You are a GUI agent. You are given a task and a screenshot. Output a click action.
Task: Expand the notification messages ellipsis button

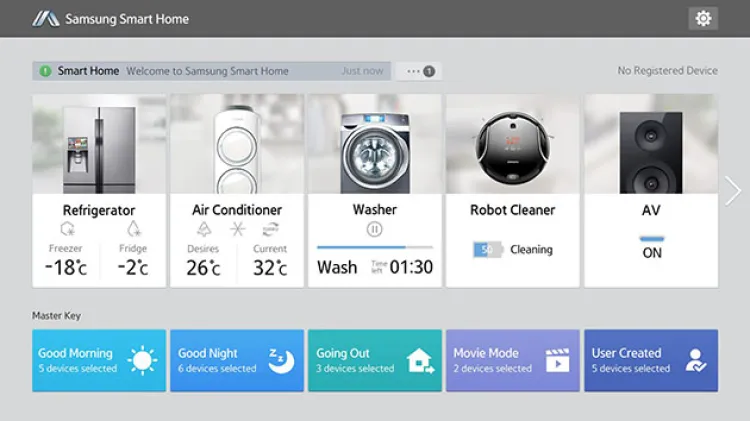coord(419,71)
